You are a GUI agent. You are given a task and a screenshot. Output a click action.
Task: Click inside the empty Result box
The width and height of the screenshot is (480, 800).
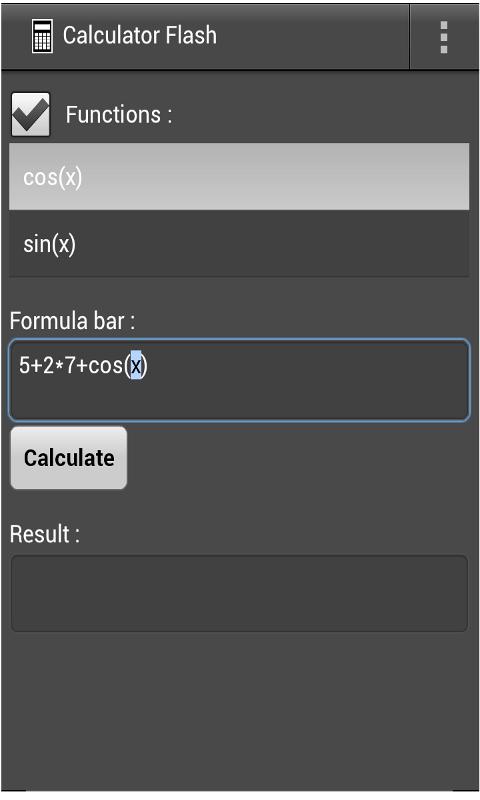pos(239,593)
